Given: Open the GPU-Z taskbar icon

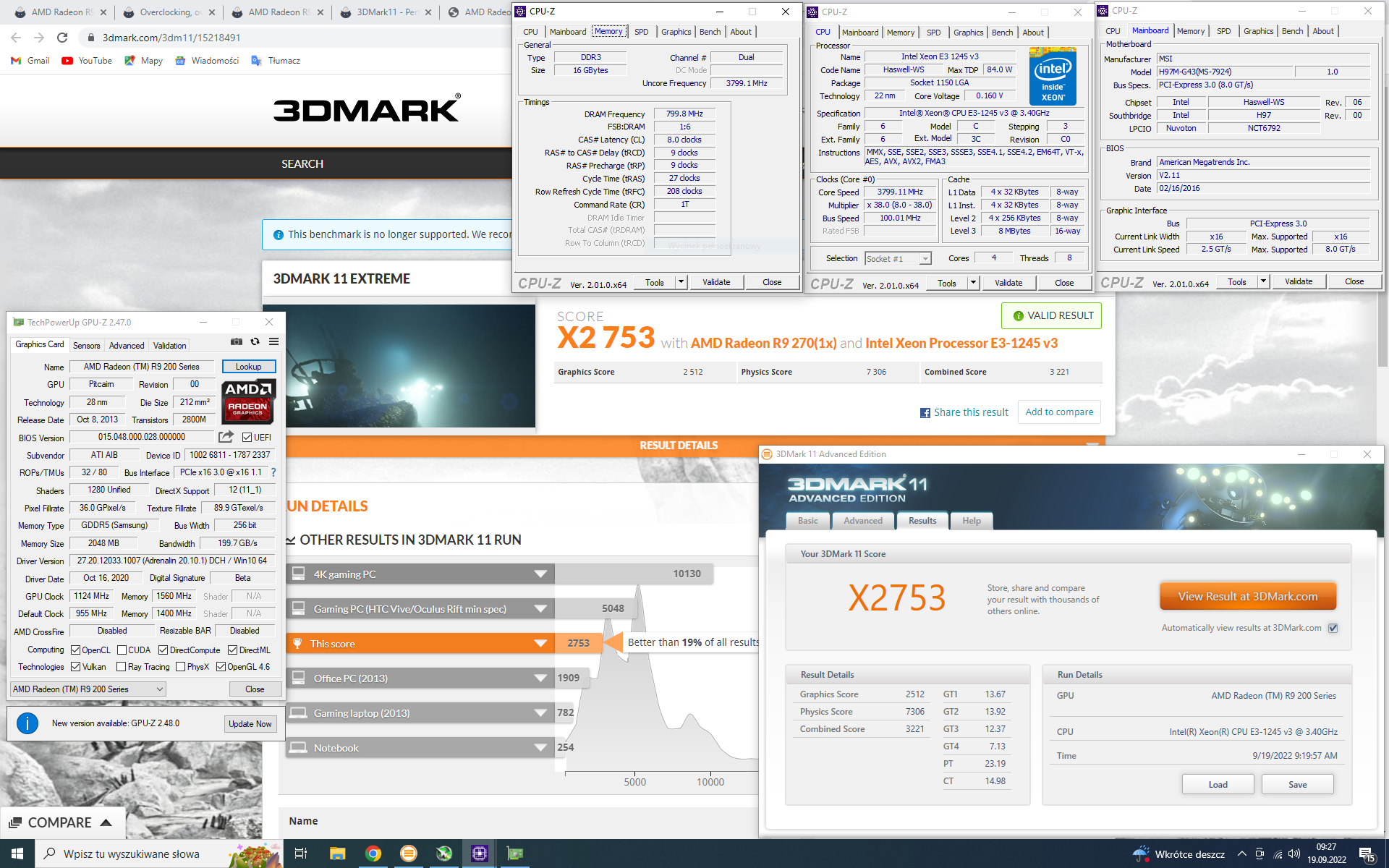Looking at the screenshot, I should point(514,854).
